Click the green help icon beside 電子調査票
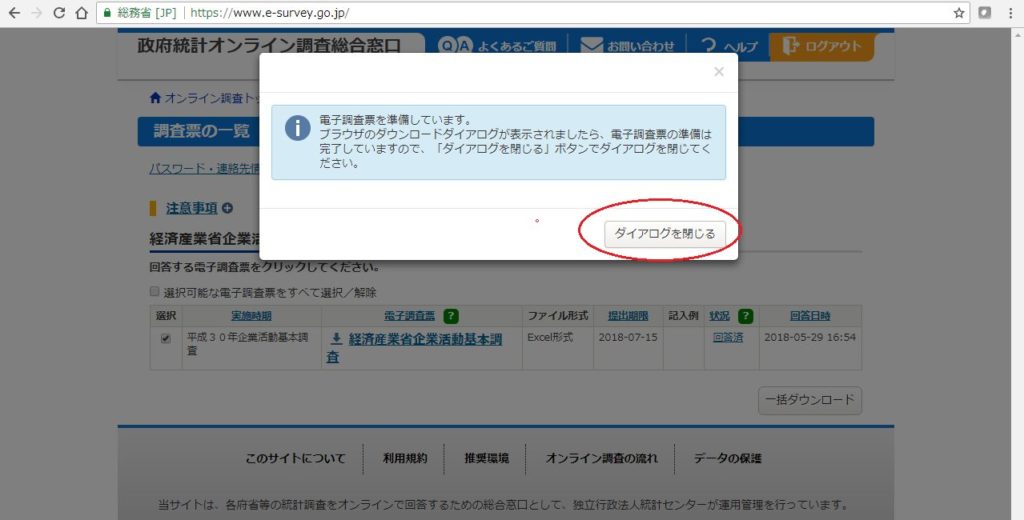The image size is (1024, 520). [x=451, y=316]
